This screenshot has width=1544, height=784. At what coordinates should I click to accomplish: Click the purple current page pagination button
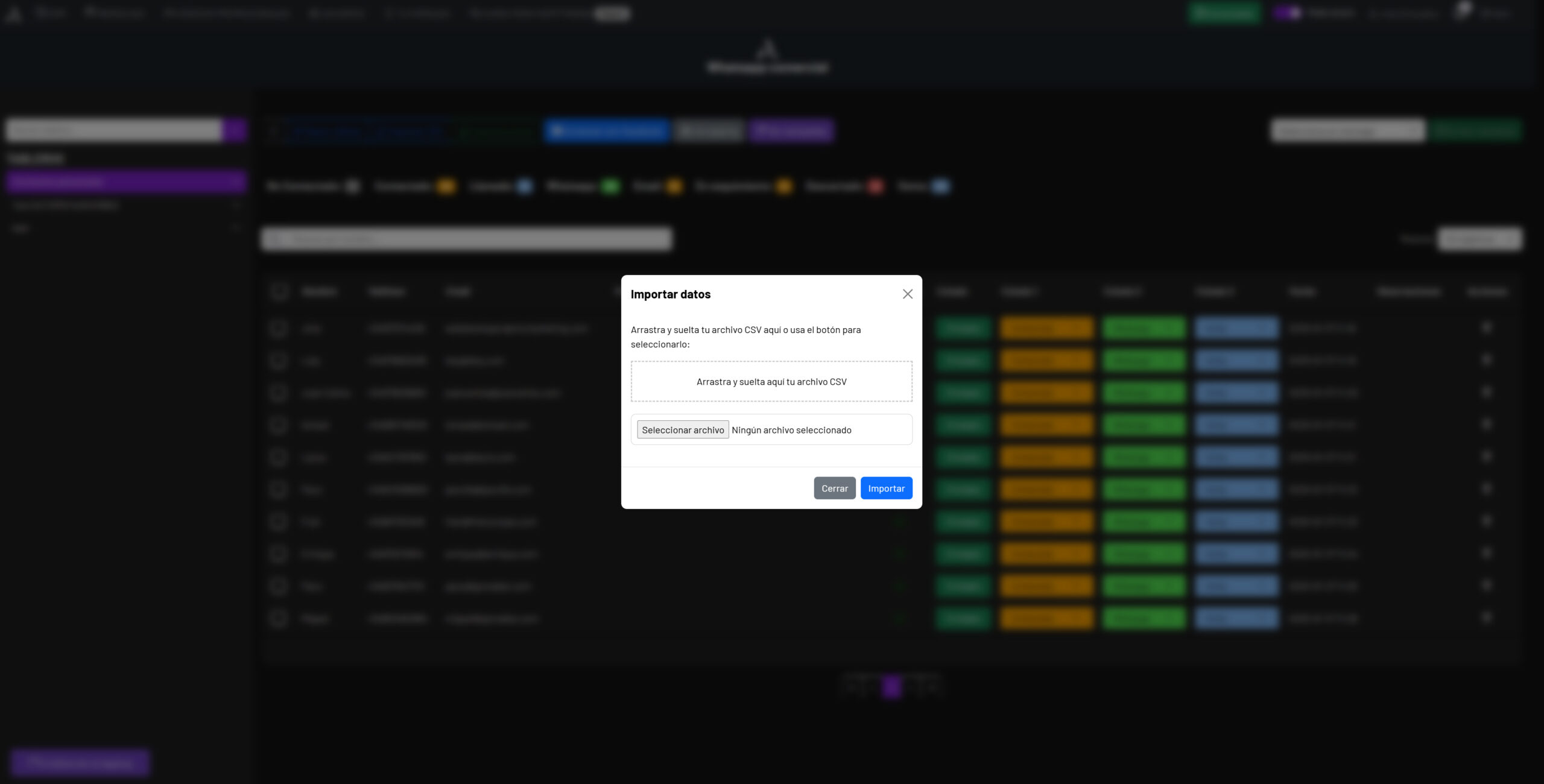(891, 687)
